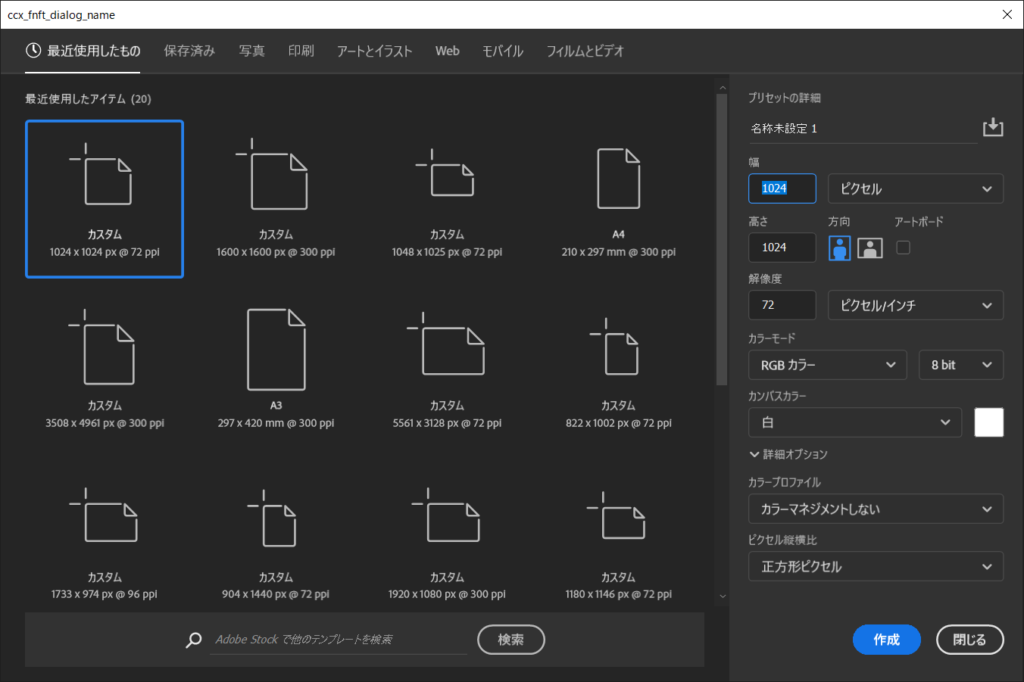Click the save preset icon beside the document name
1024x682 pixels.
click(992, 127)
